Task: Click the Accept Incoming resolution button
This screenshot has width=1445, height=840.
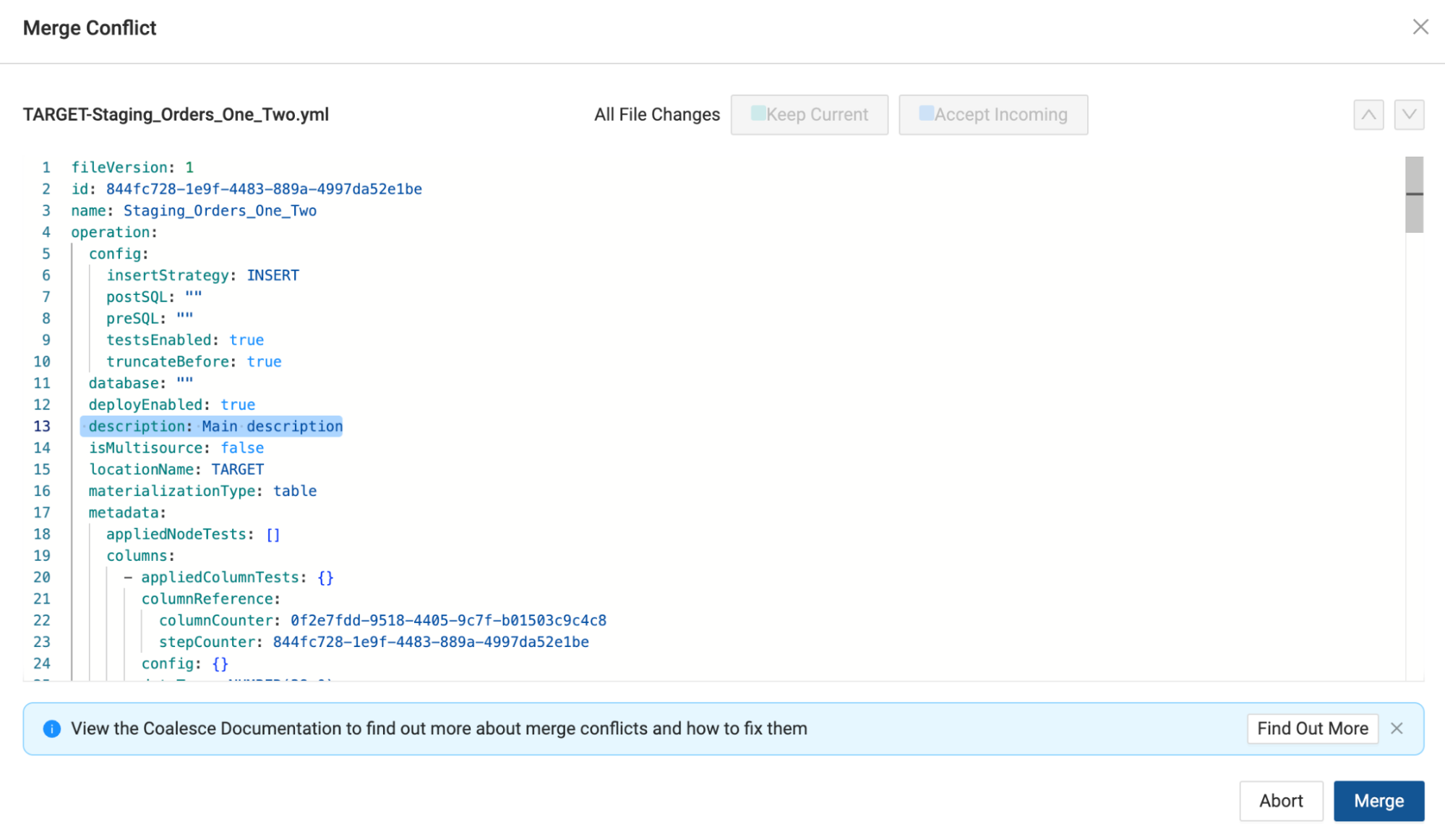Action: [993, 114]
